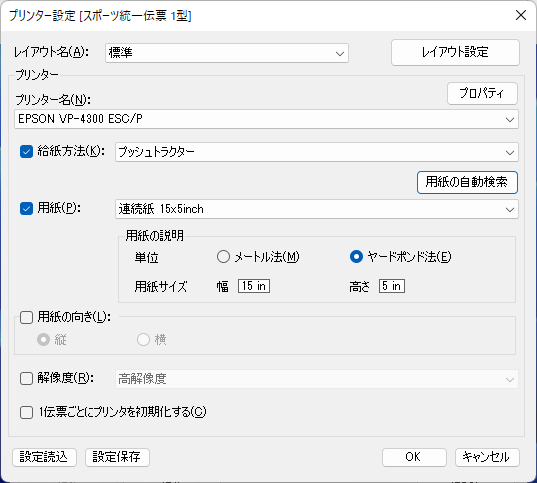Check 1伝票ごとにプリンタを初期化する checkbox

click(x=26, y=412)
